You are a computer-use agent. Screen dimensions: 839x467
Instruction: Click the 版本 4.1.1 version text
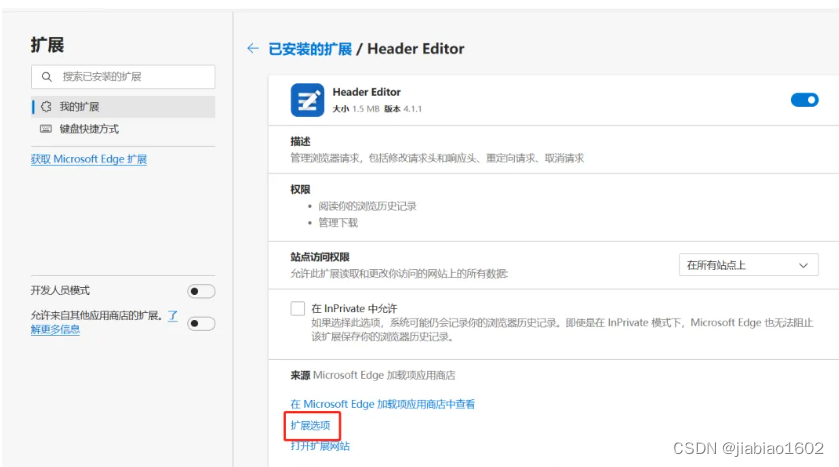click(403, 109)
